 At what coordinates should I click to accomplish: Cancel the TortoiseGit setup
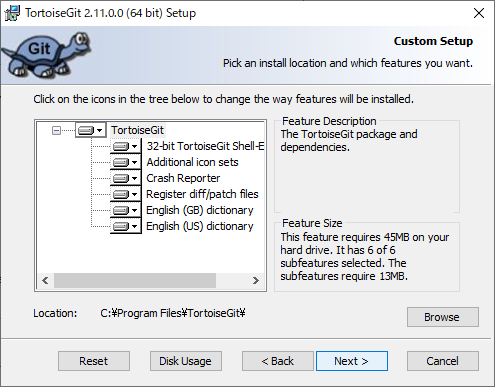[x=443, y=361]
